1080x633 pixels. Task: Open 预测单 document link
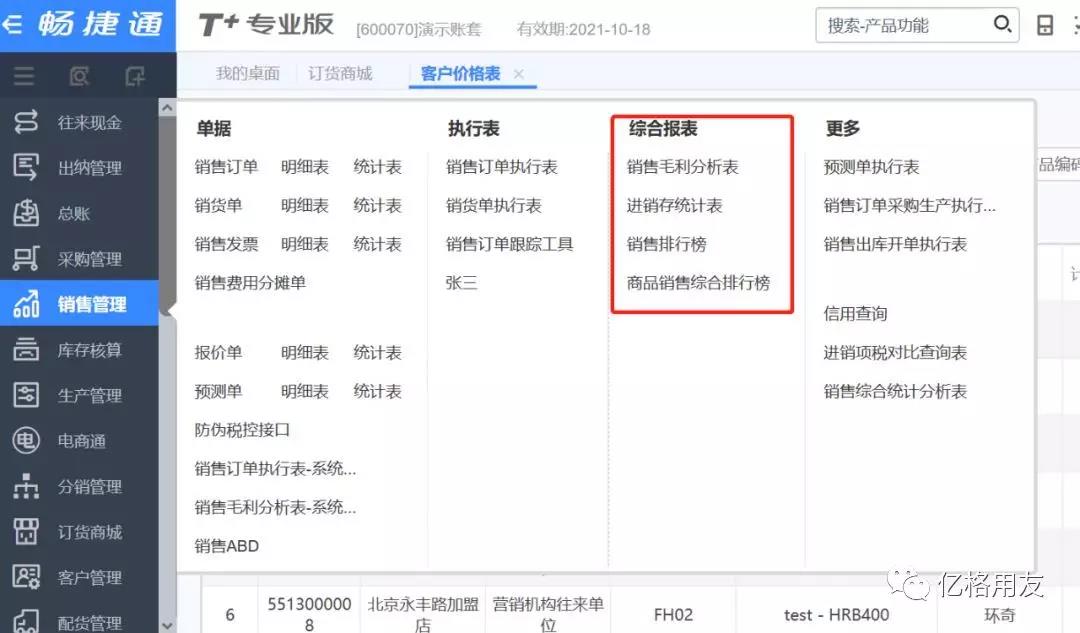point(218,391)
